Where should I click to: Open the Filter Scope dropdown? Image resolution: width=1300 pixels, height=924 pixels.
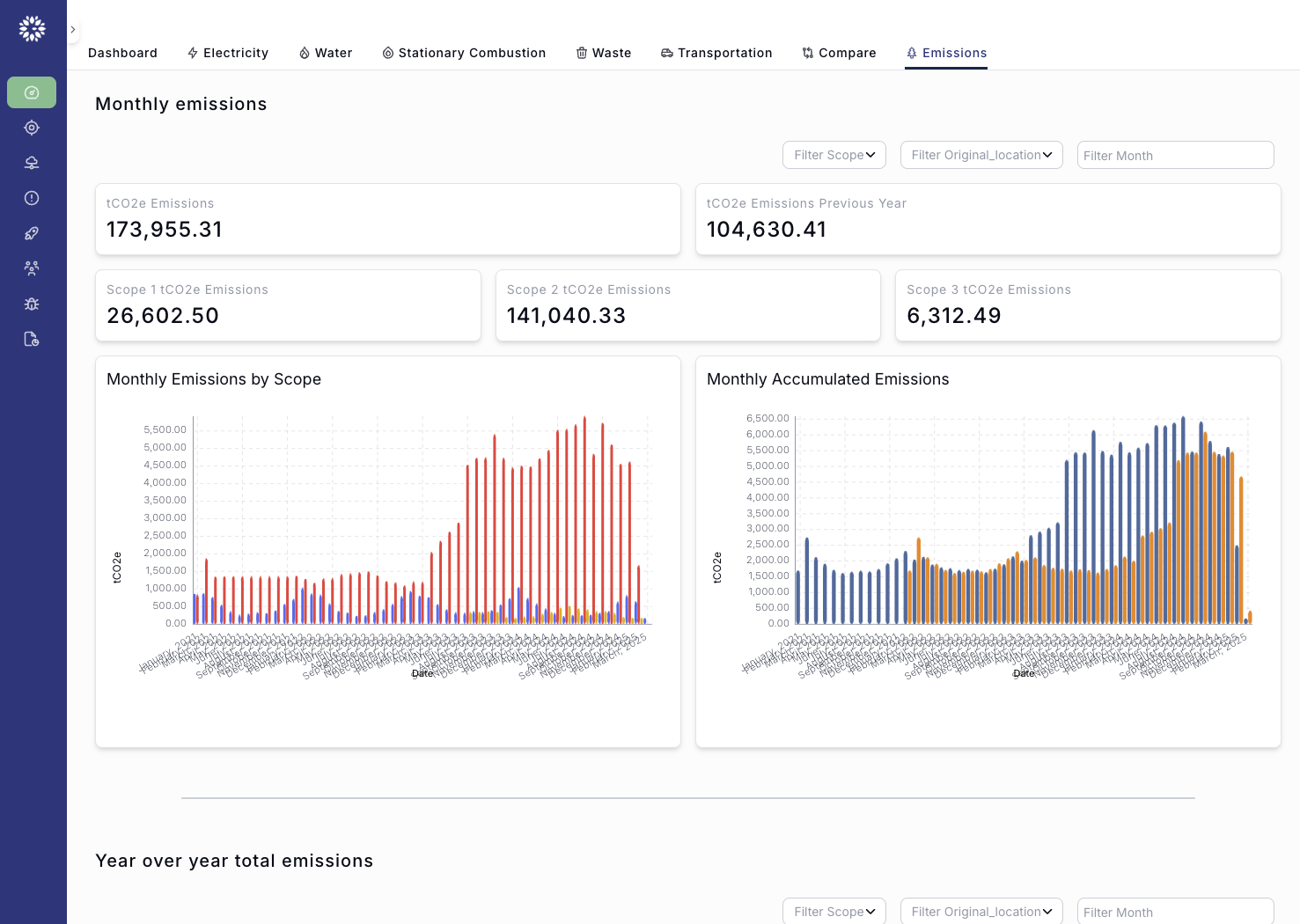tap(834, 155)
